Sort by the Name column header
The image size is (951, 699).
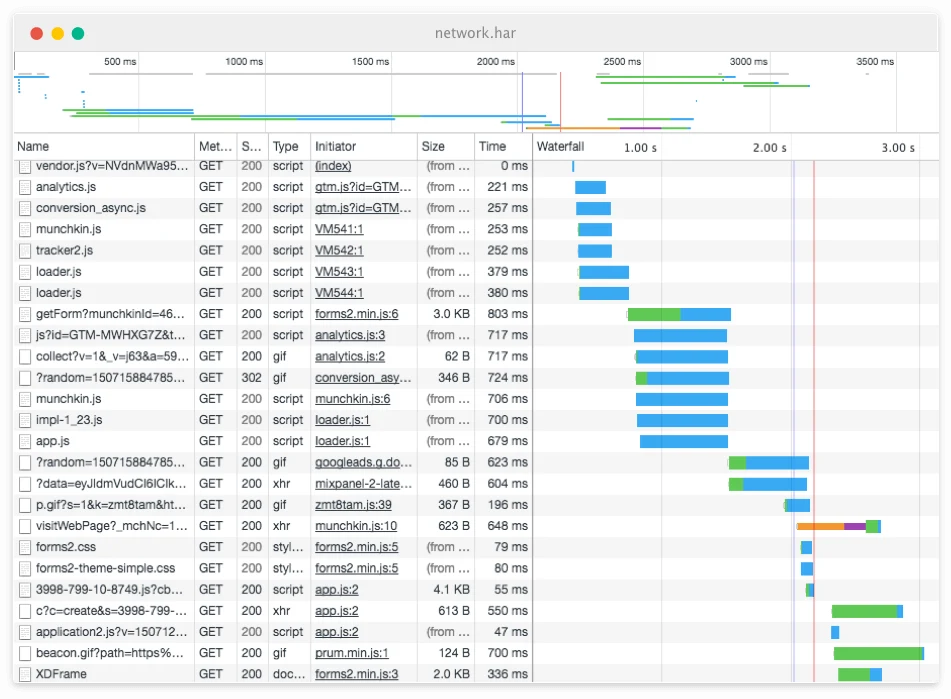point(104,147)
